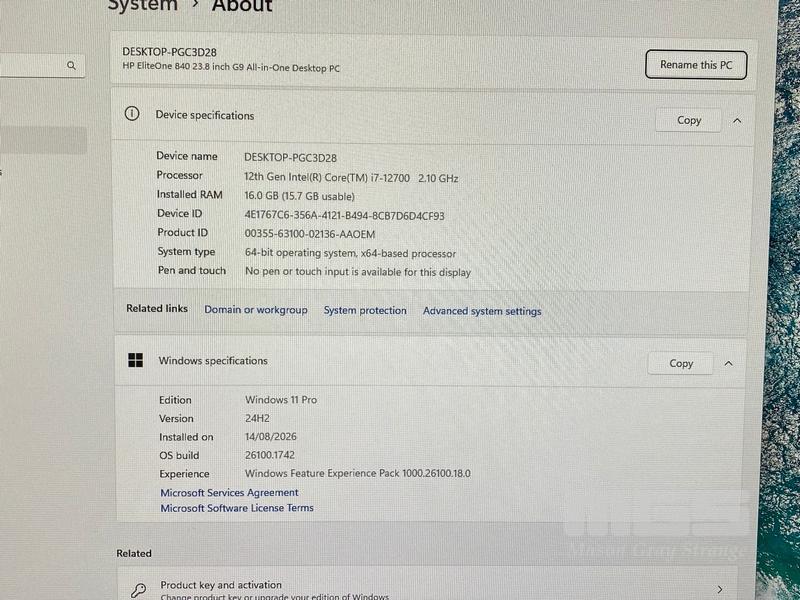Viewport: 800px width, 600px height.
Task: Open System protection link
Action: [365, 310]
